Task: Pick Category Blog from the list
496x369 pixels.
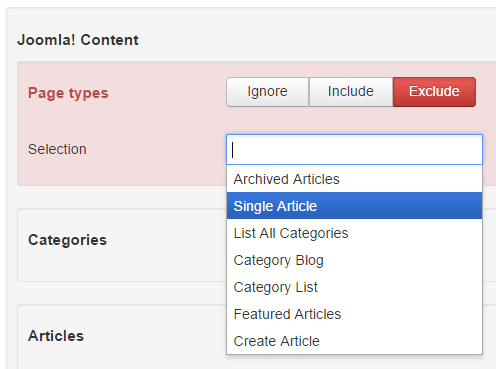Action: [x=354, y=260]
